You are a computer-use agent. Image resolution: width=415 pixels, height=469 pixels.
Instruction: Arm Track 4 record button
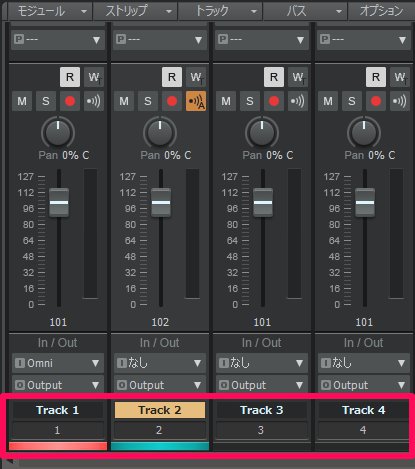[376, 101]
